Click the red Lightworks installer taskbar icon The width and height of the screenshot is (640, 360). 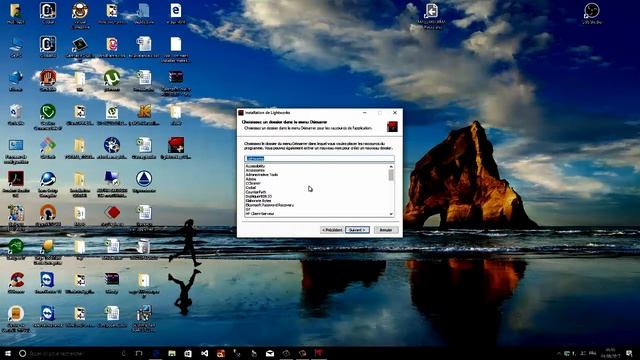[318, 353]
